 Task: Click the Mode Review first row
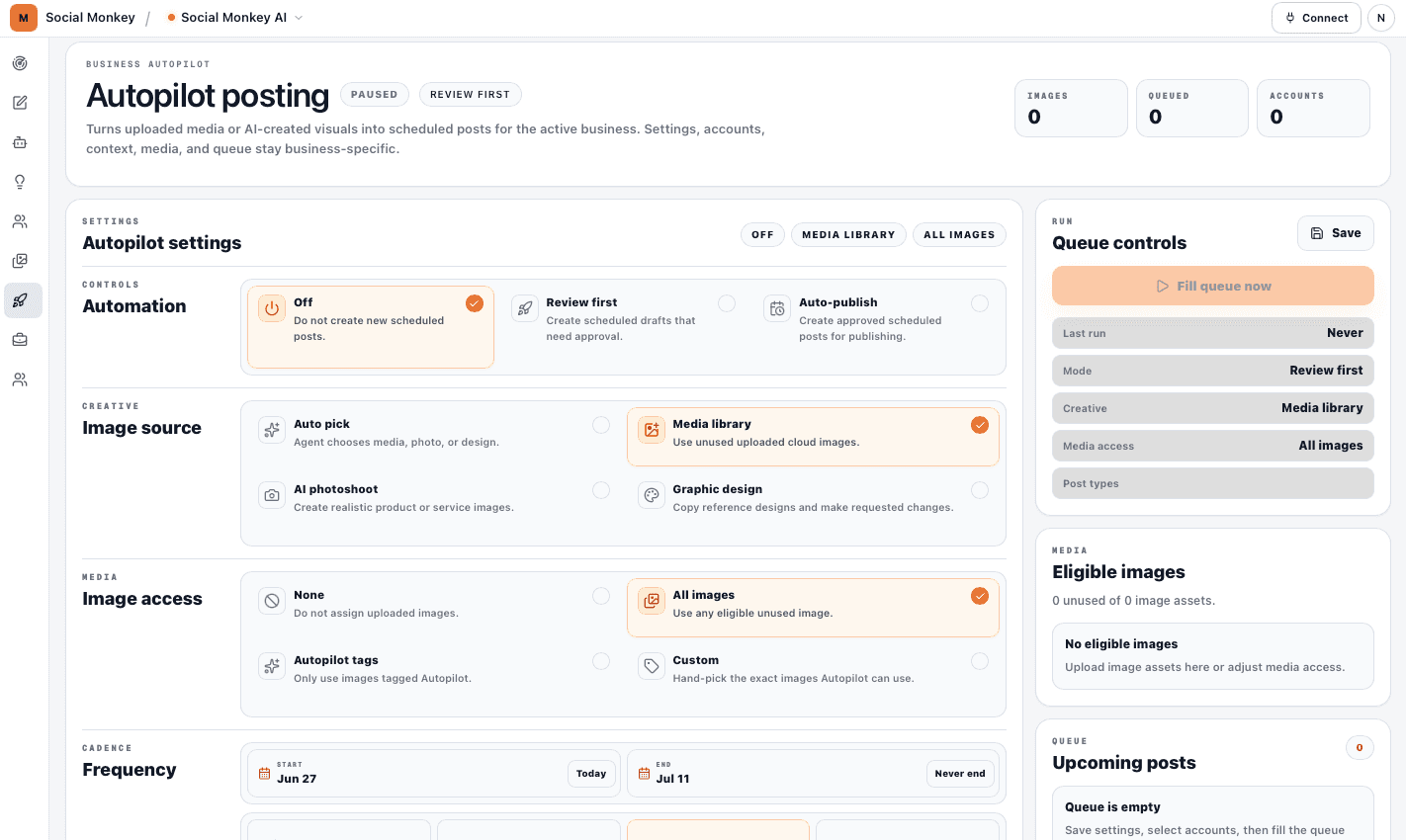[x=1213, y=371]
